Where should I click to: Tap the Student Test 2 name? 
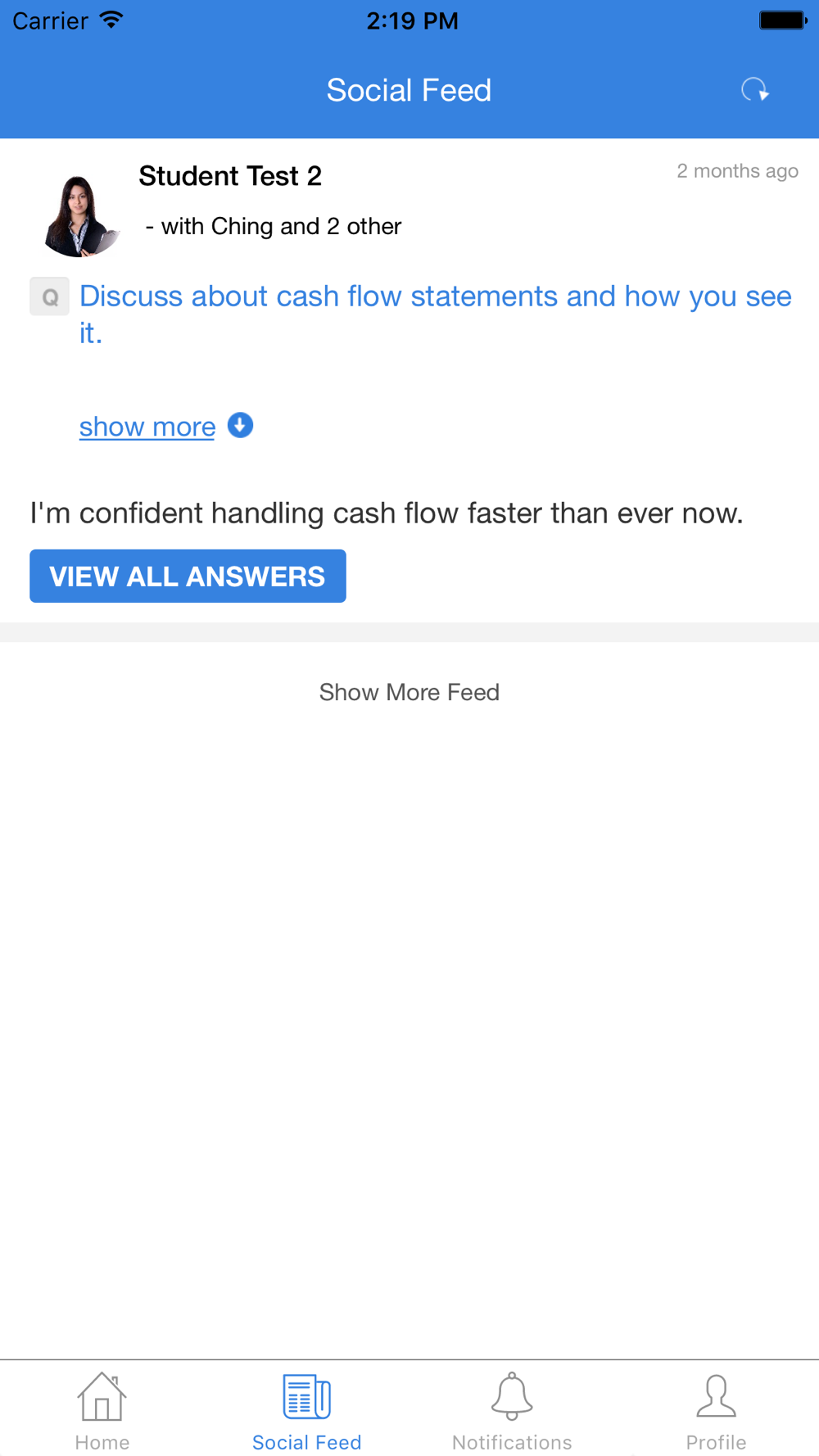[230, 176]
